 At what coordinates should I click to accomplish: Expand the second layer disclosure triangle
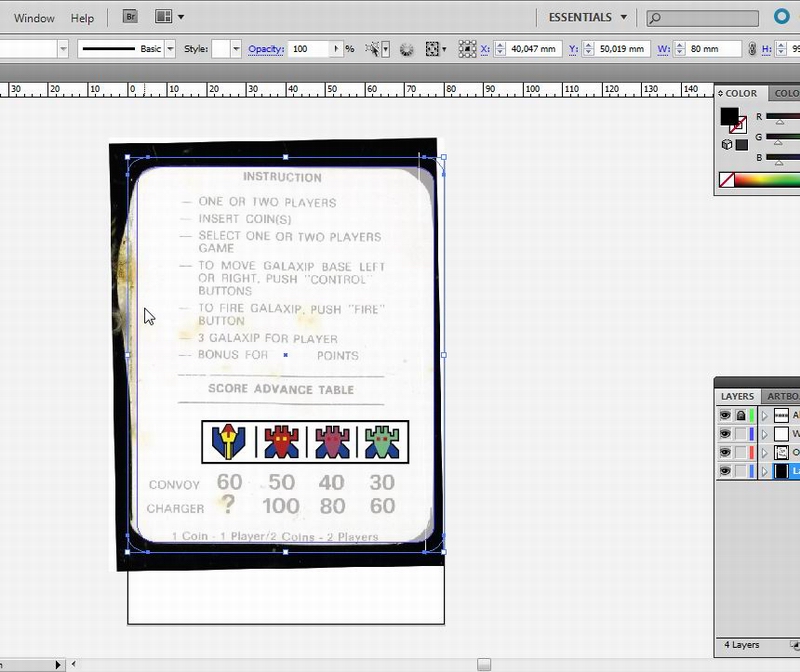pos(764,434)
